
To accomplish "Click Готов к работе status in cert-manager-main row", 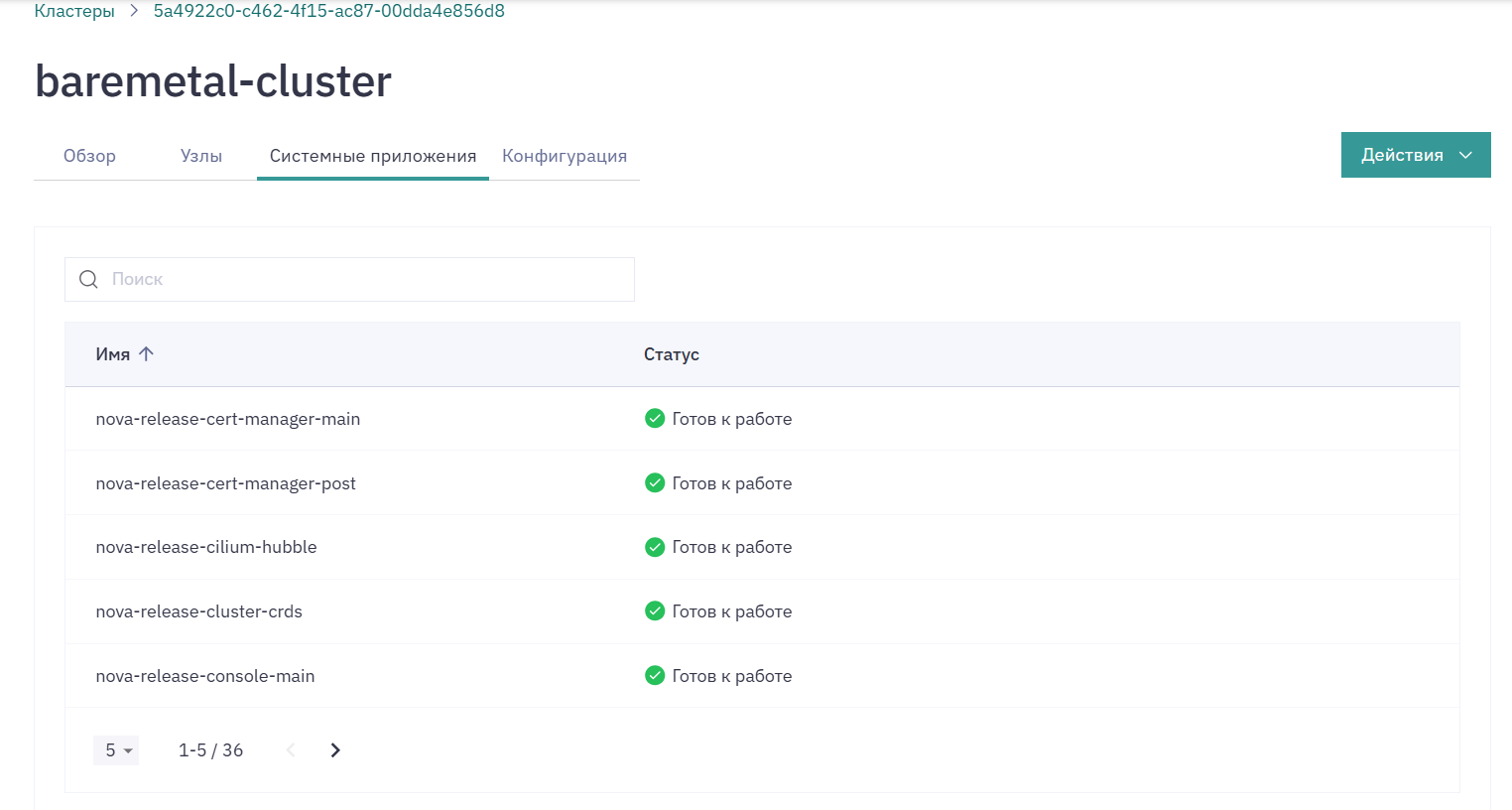I will click(732, 419).
